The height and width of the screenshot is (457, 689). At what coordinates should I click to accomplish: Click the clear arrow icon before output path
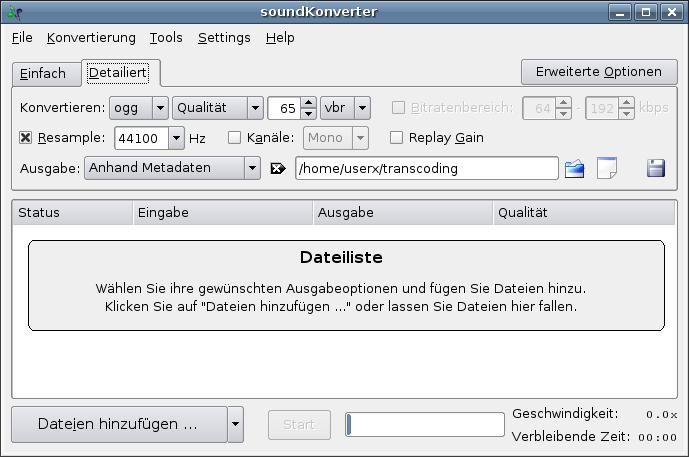pos(278,168)
